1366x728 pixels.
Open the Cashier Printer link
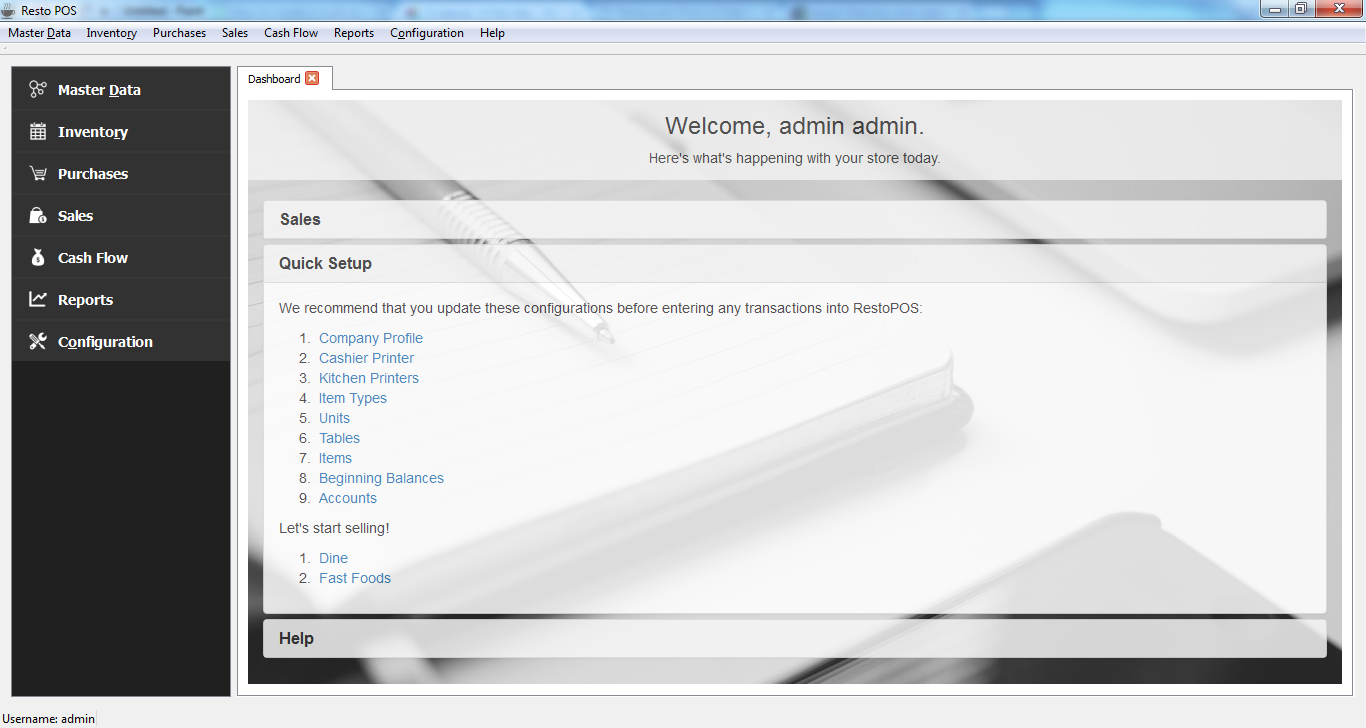(366, 358)
